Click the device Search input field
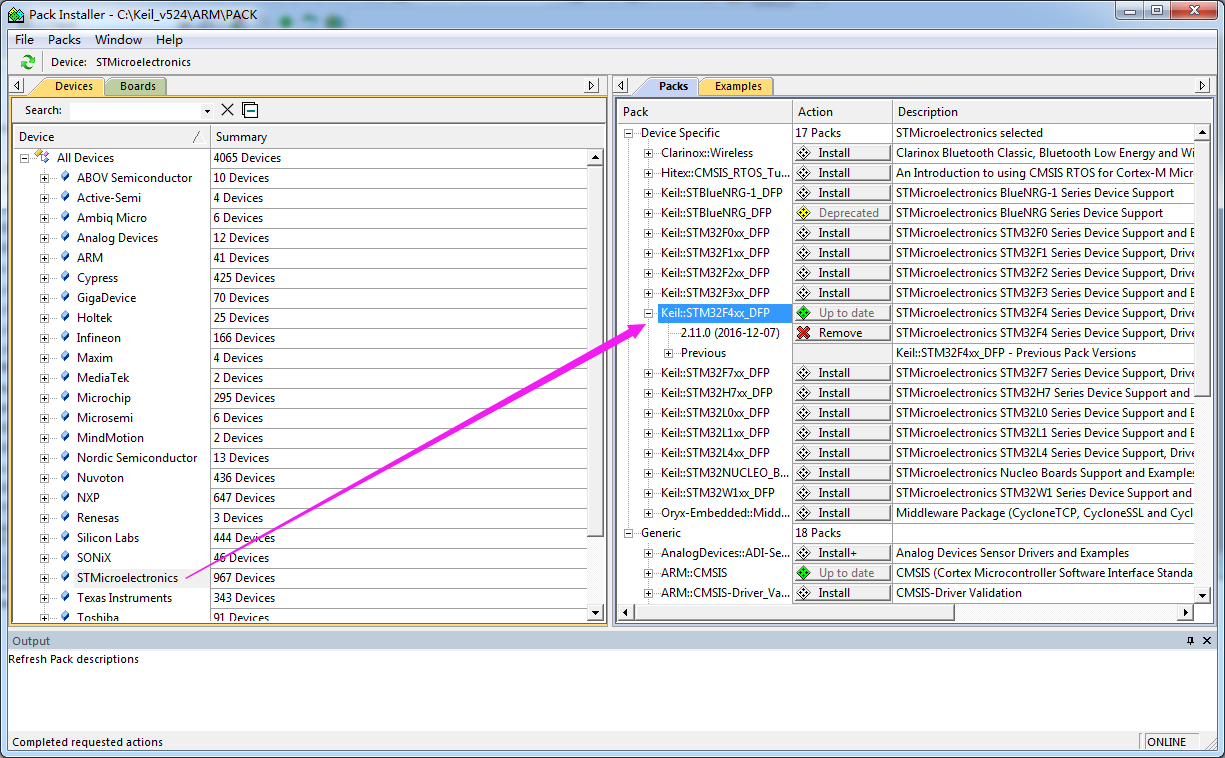This screenshot has width=1225, height=758. tap(134, 110)
